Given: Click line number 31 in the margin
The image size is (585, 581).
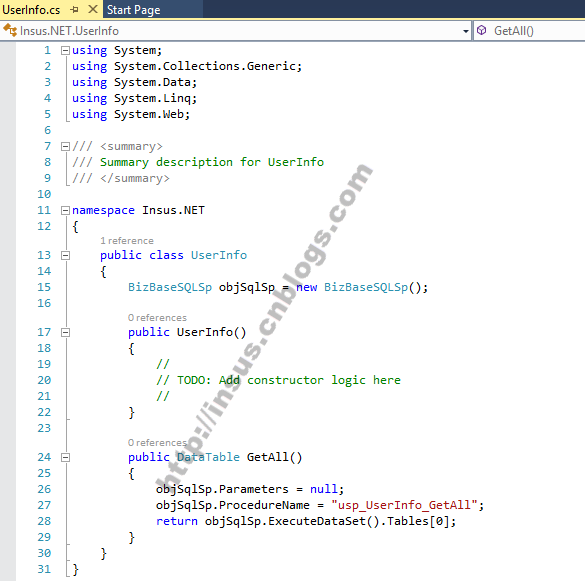Looking at the screenshot, I should tap(44, 569).
